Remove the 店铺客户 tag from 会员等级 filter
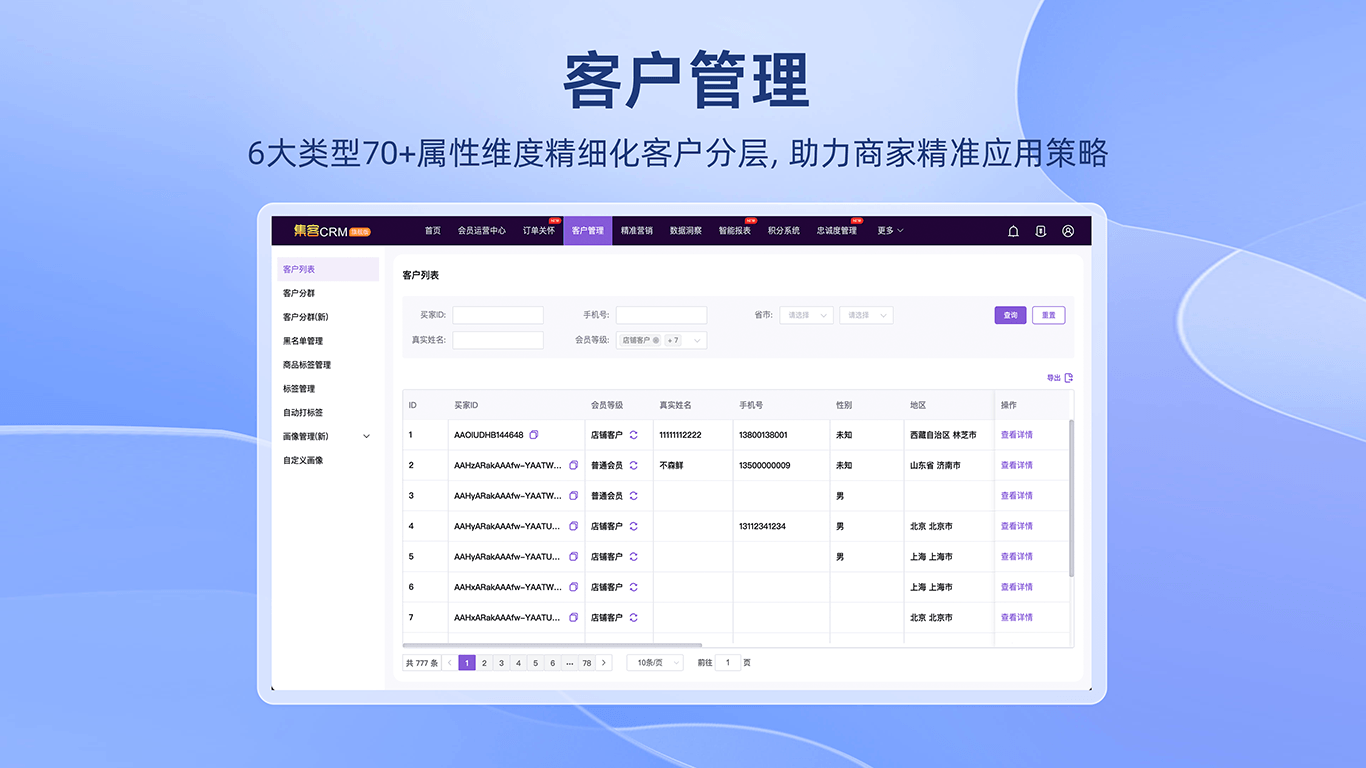 tap(656, 340)
